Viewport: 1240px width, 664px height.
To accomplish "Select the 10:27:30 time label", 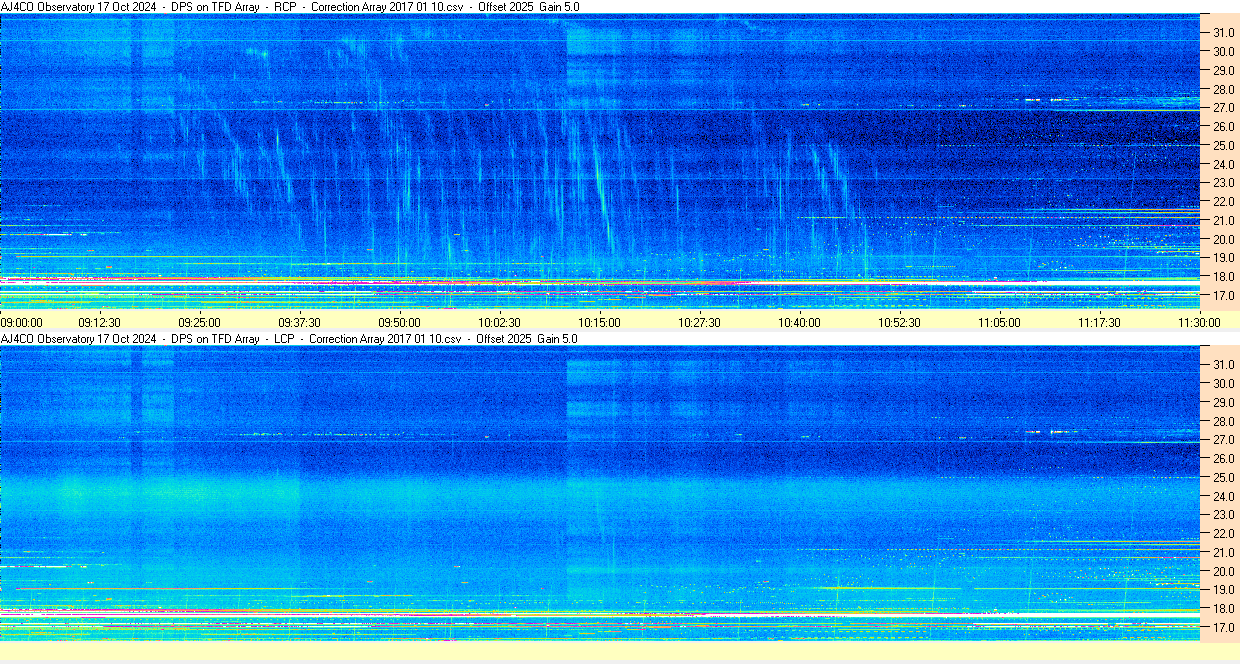I will point(700,322).
